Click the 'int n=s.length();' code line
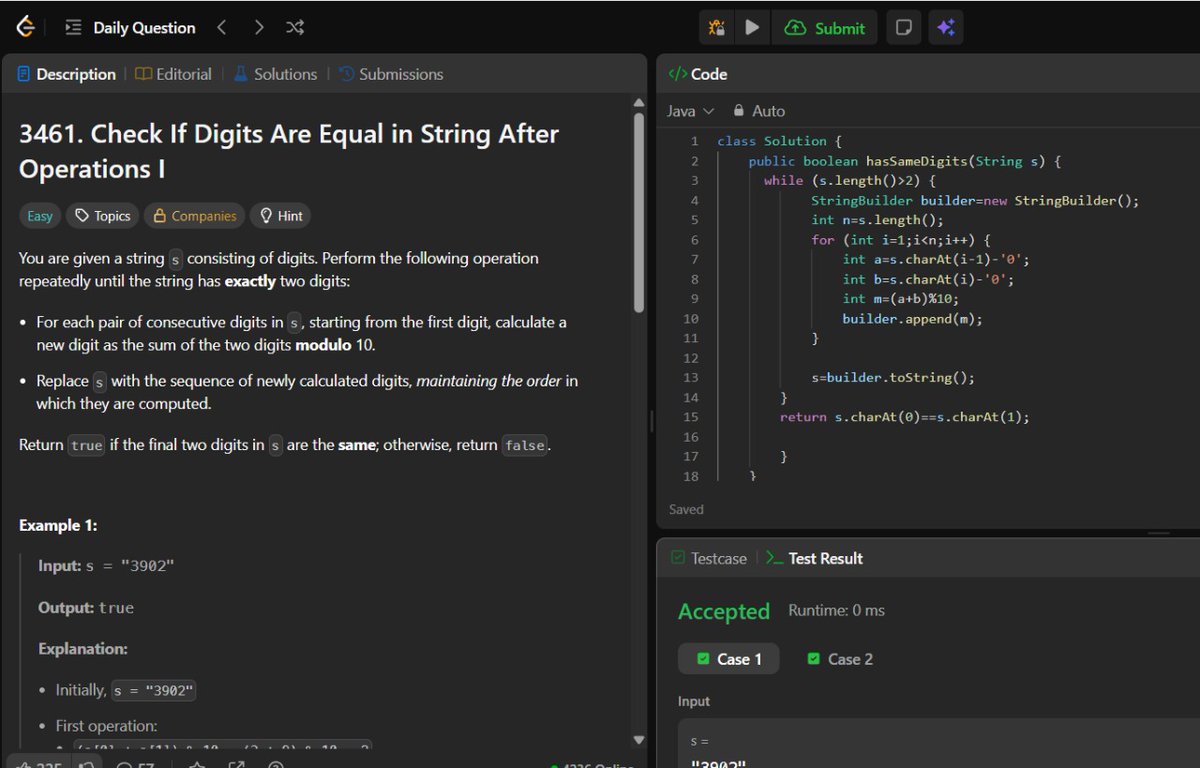Screen dimensions: 1200x768 877,220
